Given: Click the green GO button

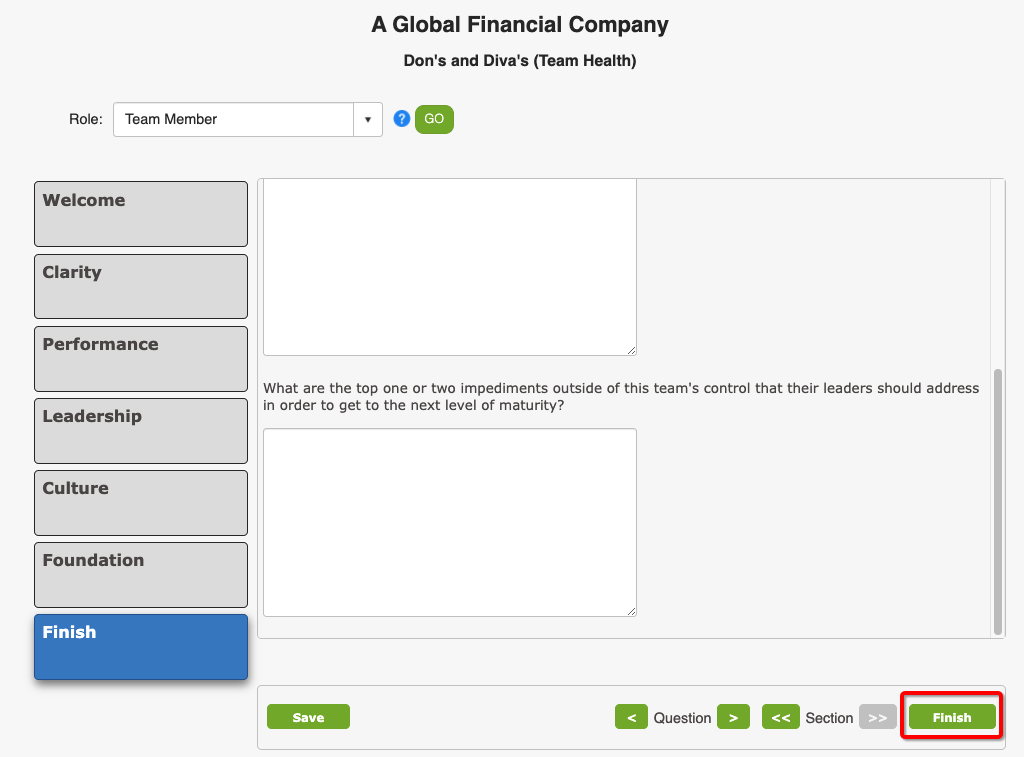Looking at the screenshot, I should [434, 119].
